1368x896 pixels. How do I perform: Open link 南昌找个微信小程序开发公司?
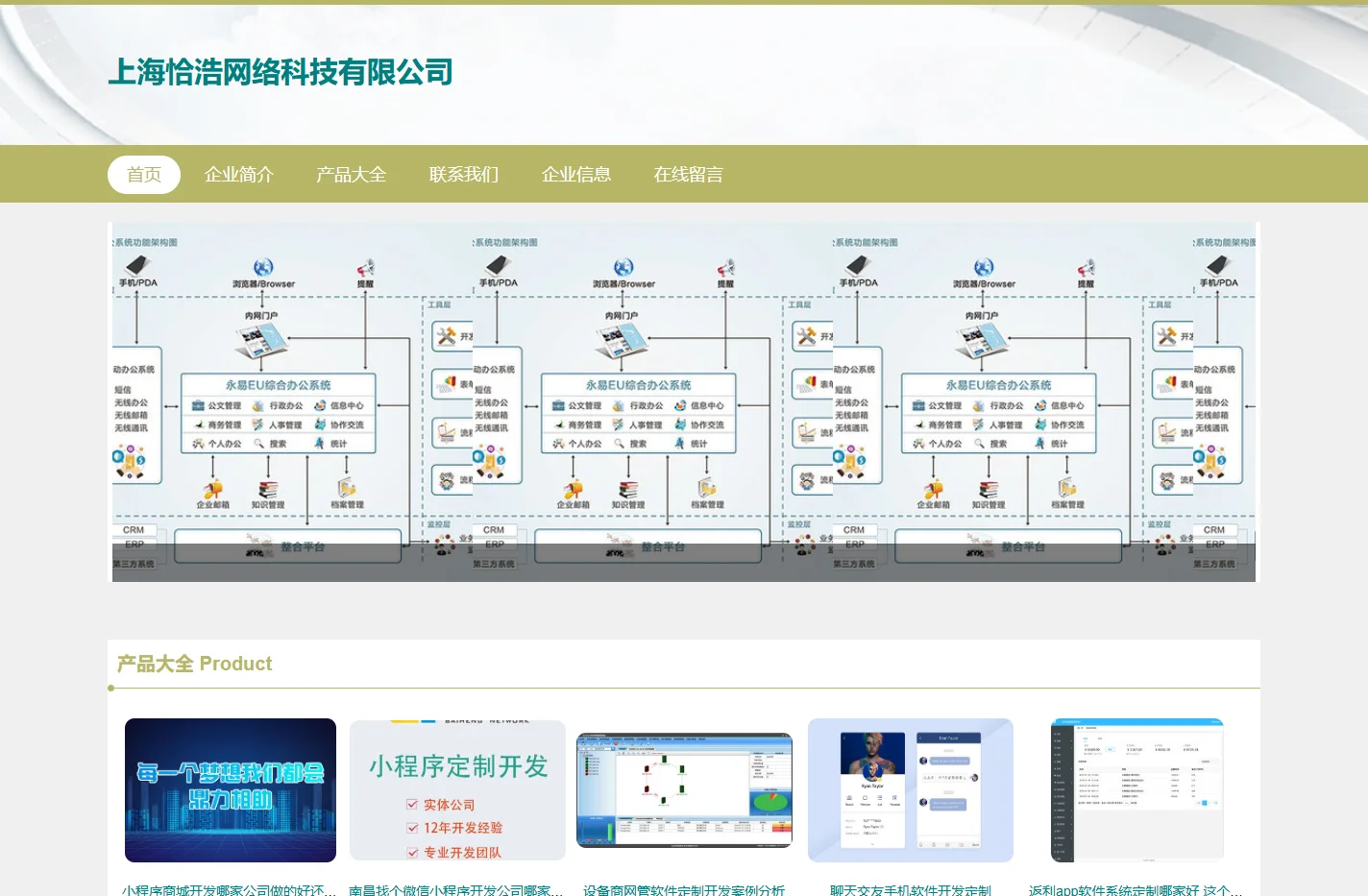pos(456,890)
